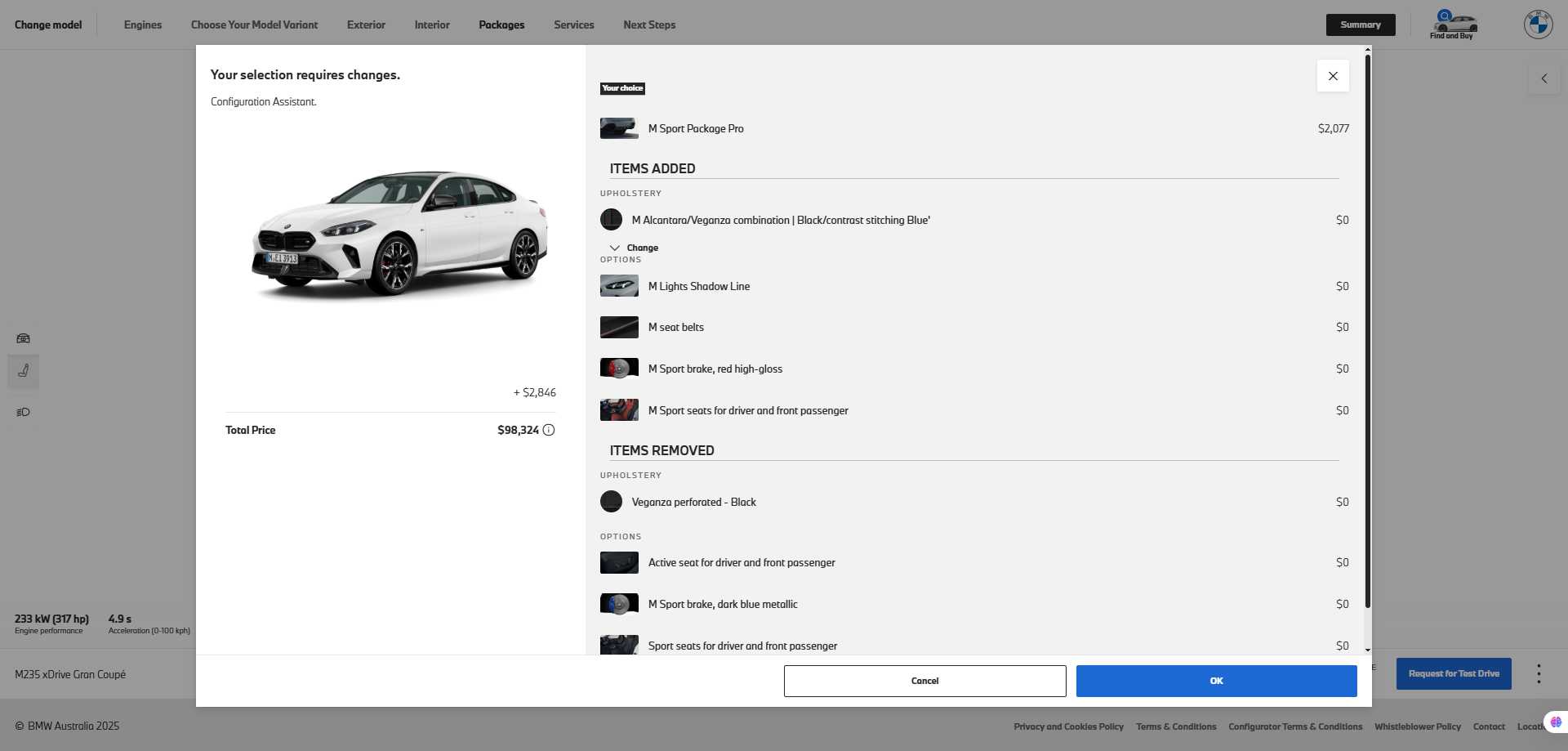
Task: Click M Sport brake dark blue thumbnail
Action: pyautogui.click(x=619, y=604)
